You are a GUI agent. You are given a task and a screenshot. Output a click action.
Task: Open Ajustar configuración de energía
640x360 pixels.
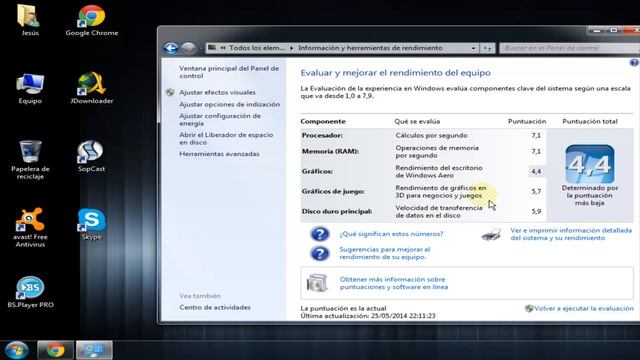click(x=220, y=120)
